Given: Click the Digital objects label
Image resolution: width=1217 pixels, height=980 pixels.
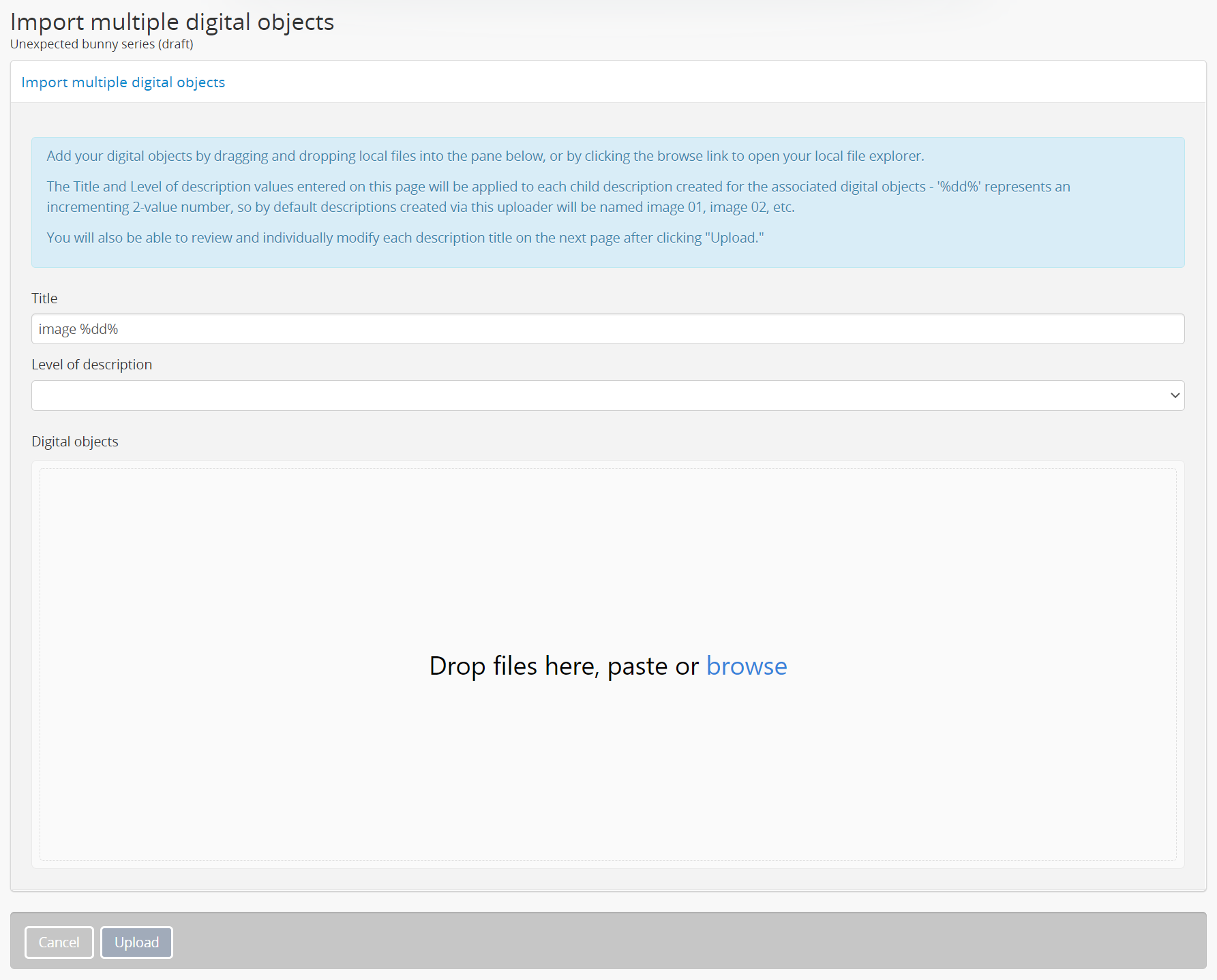Looking at the screenshot, I should coord(75,442).
